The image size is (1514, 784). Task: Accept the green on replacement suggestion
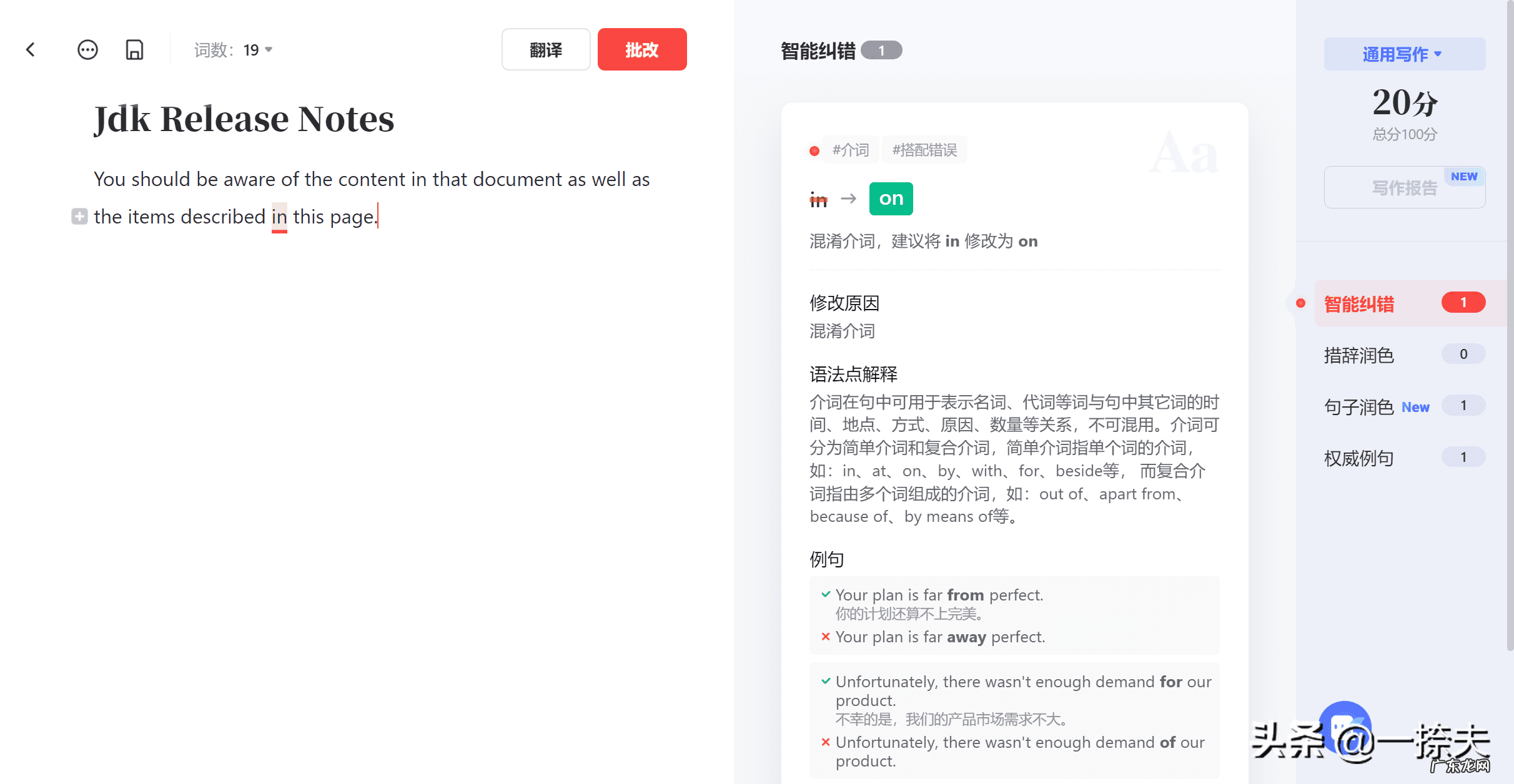(891, 198)
